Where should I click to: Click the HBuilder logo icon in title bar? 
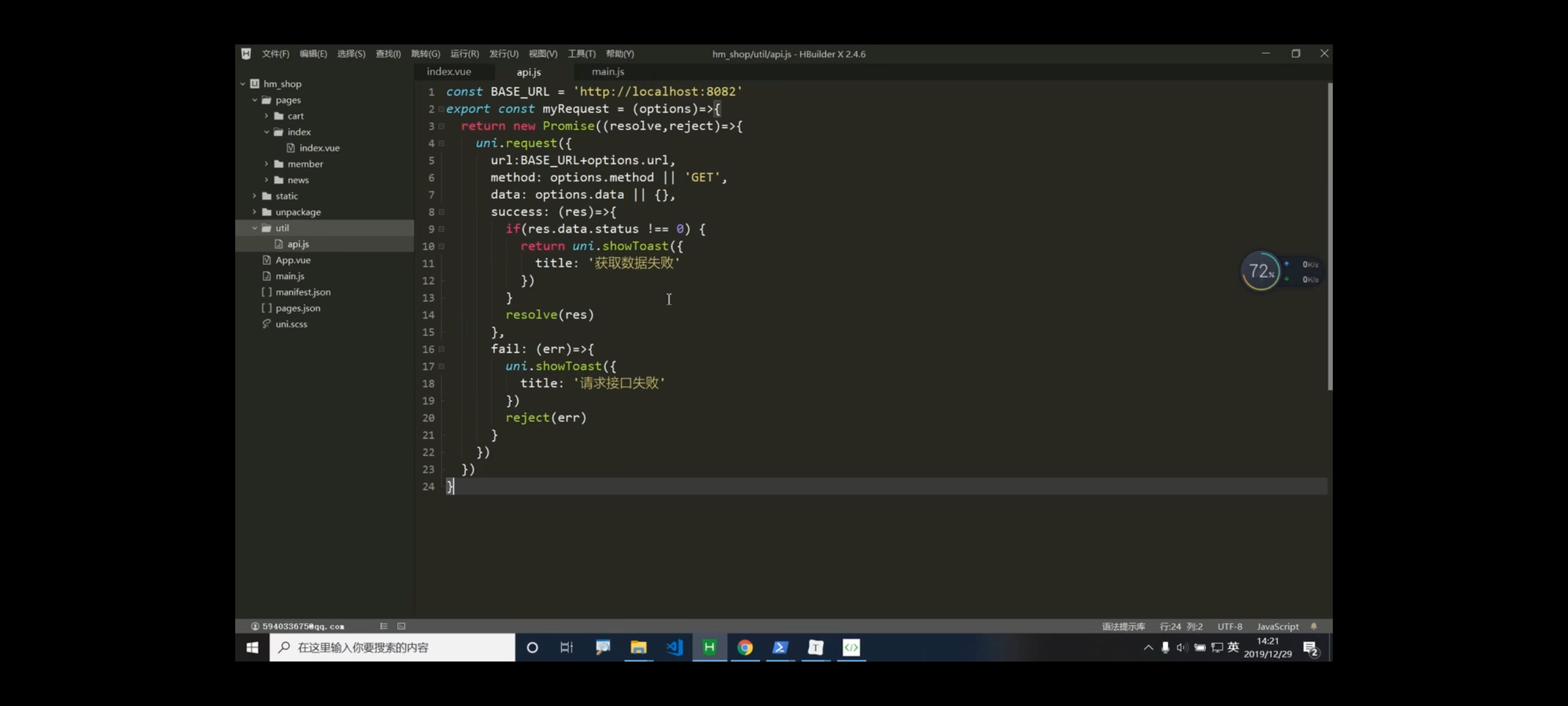246,54
